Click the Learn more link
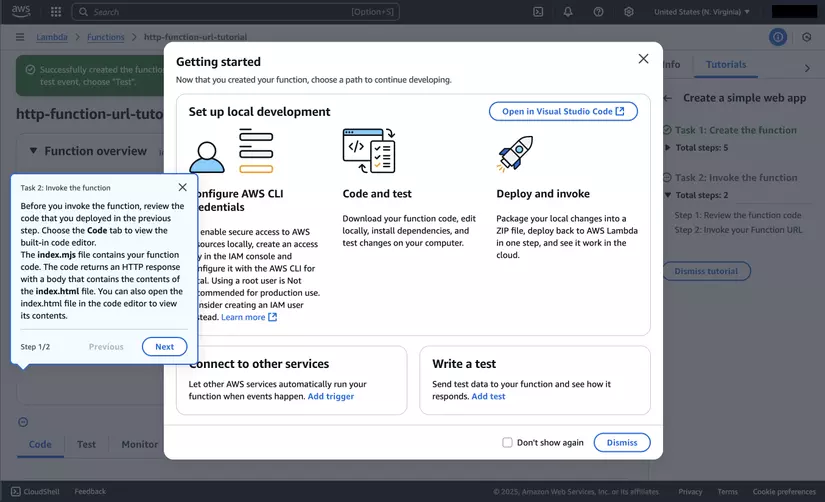Viewport: 825px width, 502px height. tap(243, 317)
